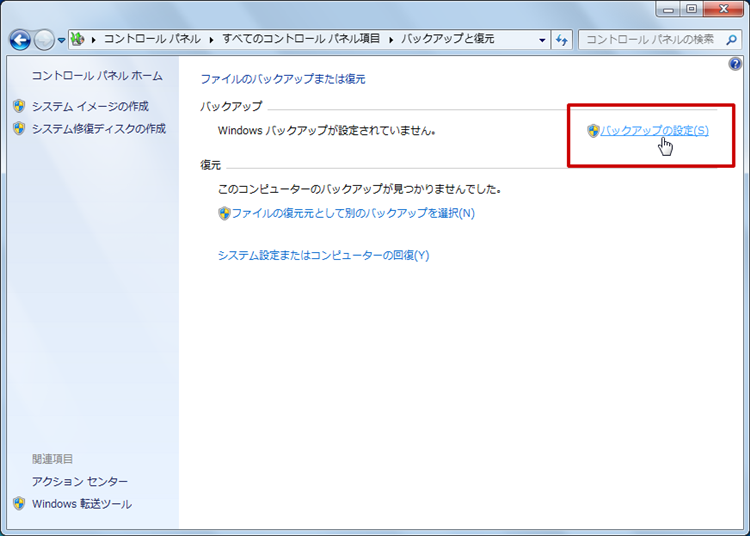This screenshot has width=750, height=536.
Task: Minimize the Control Panel window
Action: 668,9
